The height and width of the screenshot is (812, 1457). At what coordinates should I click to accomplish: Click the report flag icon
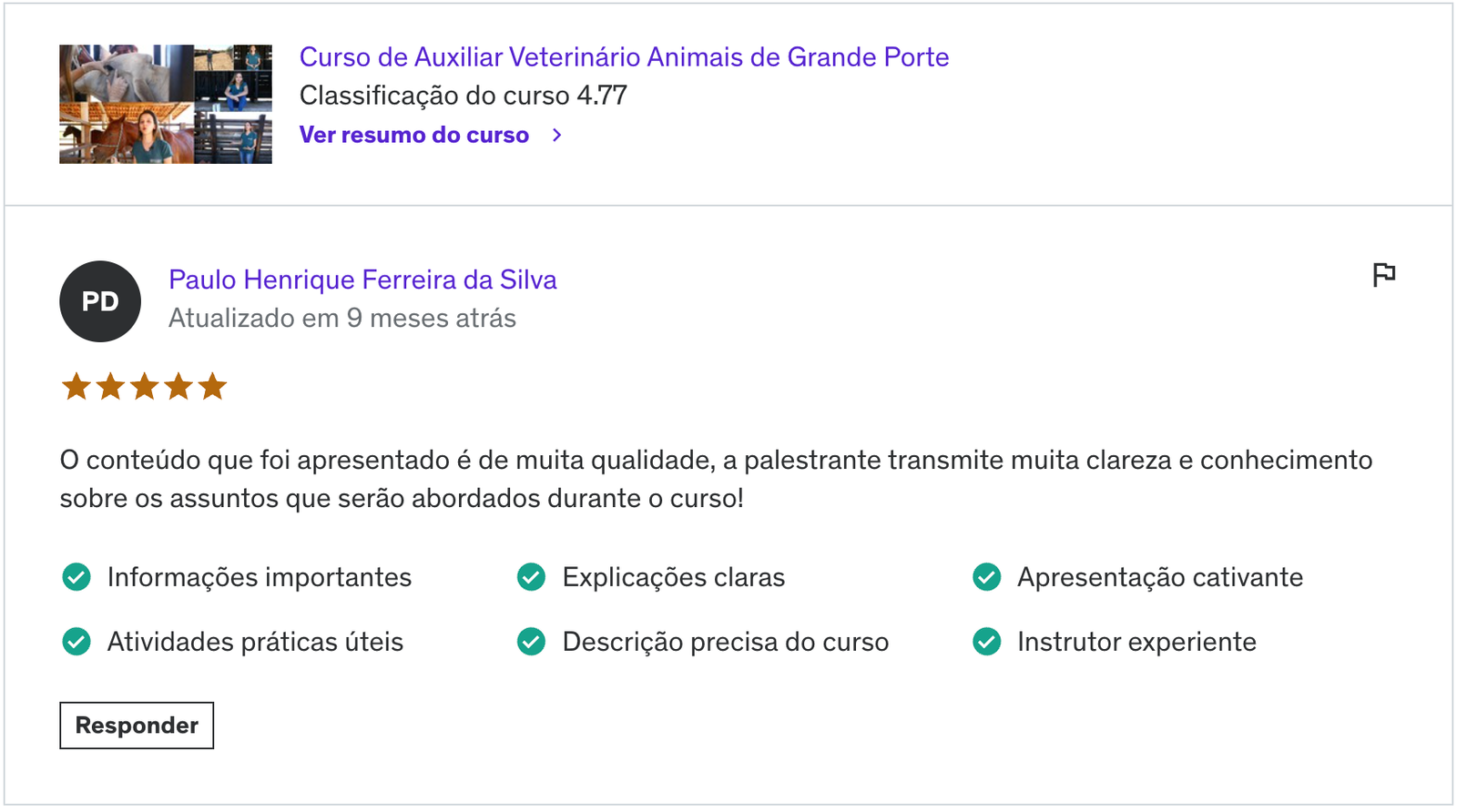(1383, 274)
